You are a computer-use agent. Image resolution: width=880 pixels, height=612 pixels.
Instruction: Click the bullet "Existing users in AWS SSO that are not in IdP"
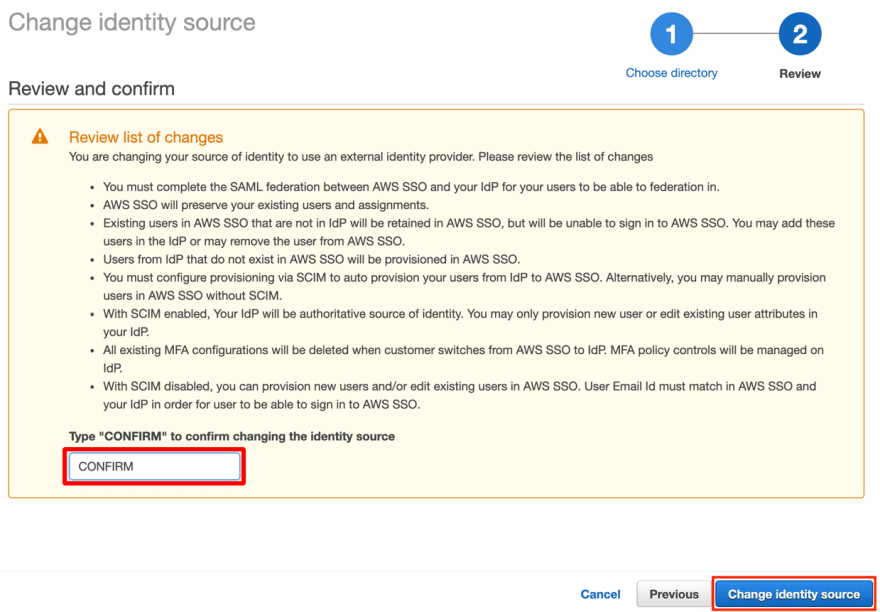click(x=469, y=232)
